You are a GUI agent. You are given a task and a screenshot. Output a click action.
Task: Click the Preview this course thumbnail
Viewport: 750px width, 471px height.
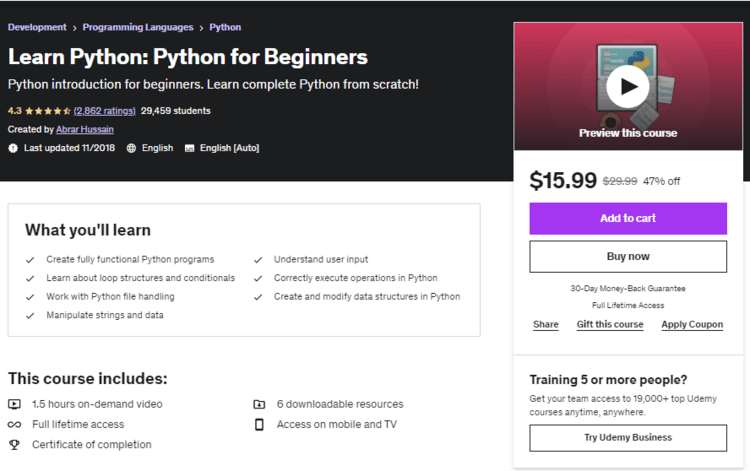(x=628, y=87)
